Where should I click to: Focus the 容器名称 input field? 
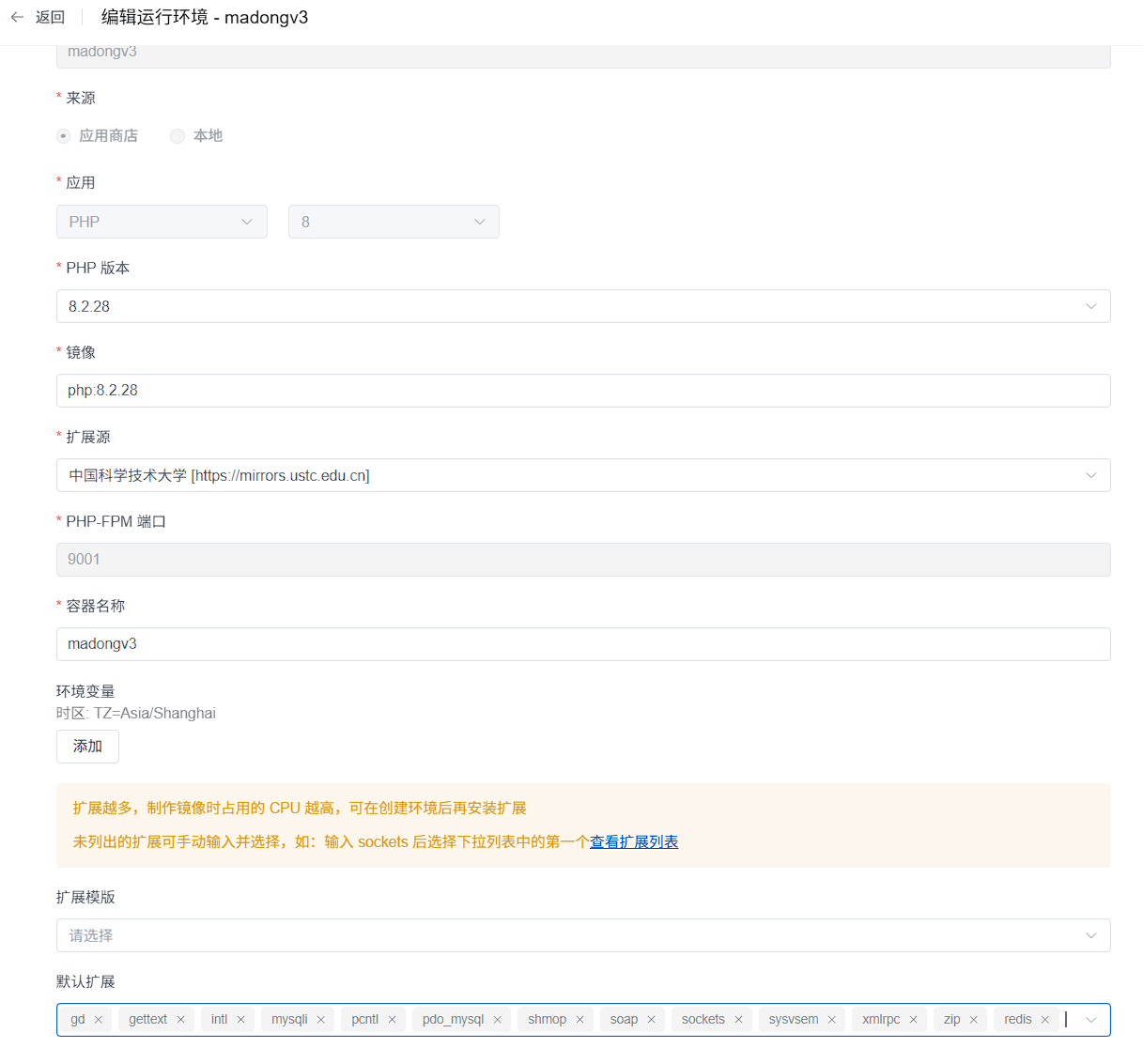point(582,644)
